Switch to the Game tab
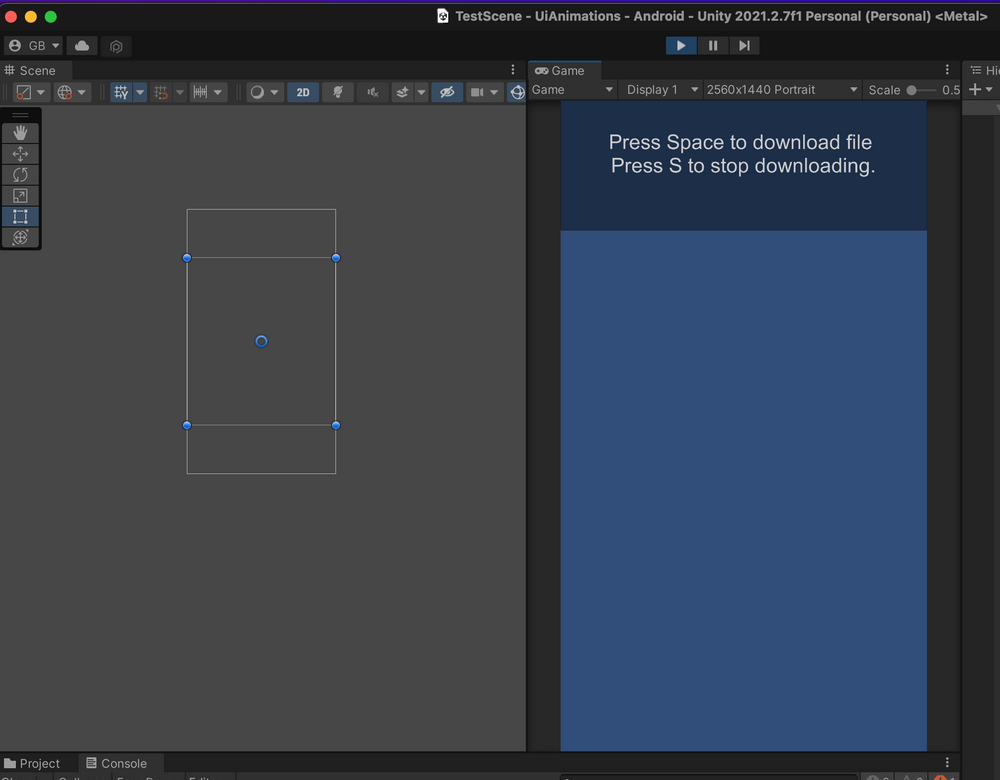 [x=565, y=70]
